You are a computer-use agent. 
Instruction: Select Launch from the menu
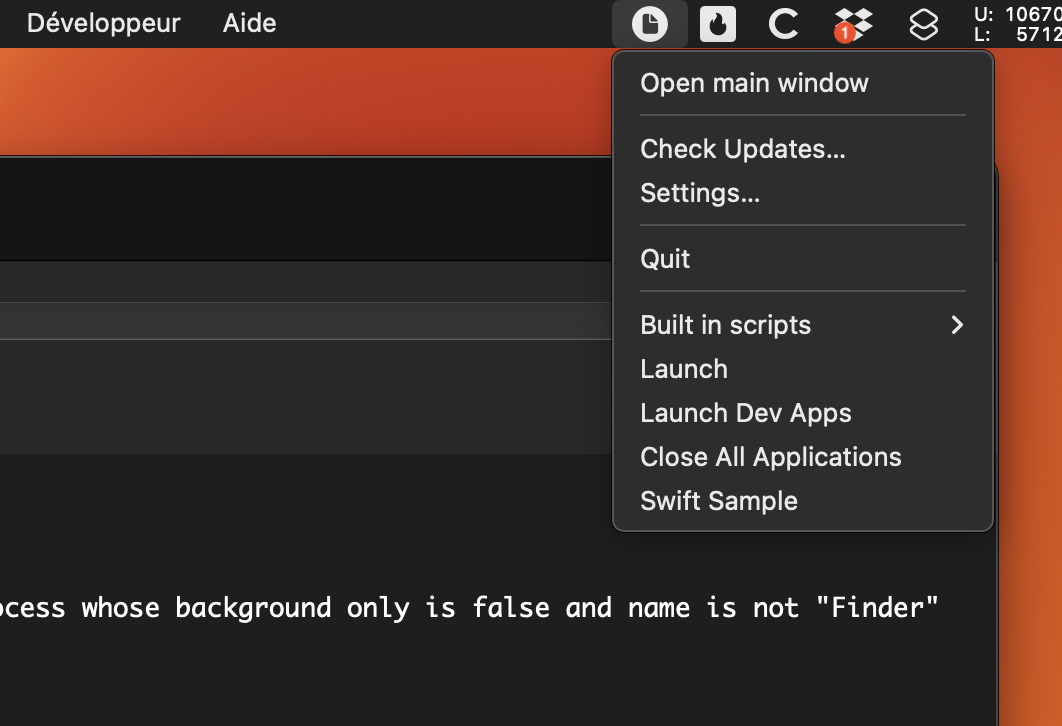pos(684,369)
